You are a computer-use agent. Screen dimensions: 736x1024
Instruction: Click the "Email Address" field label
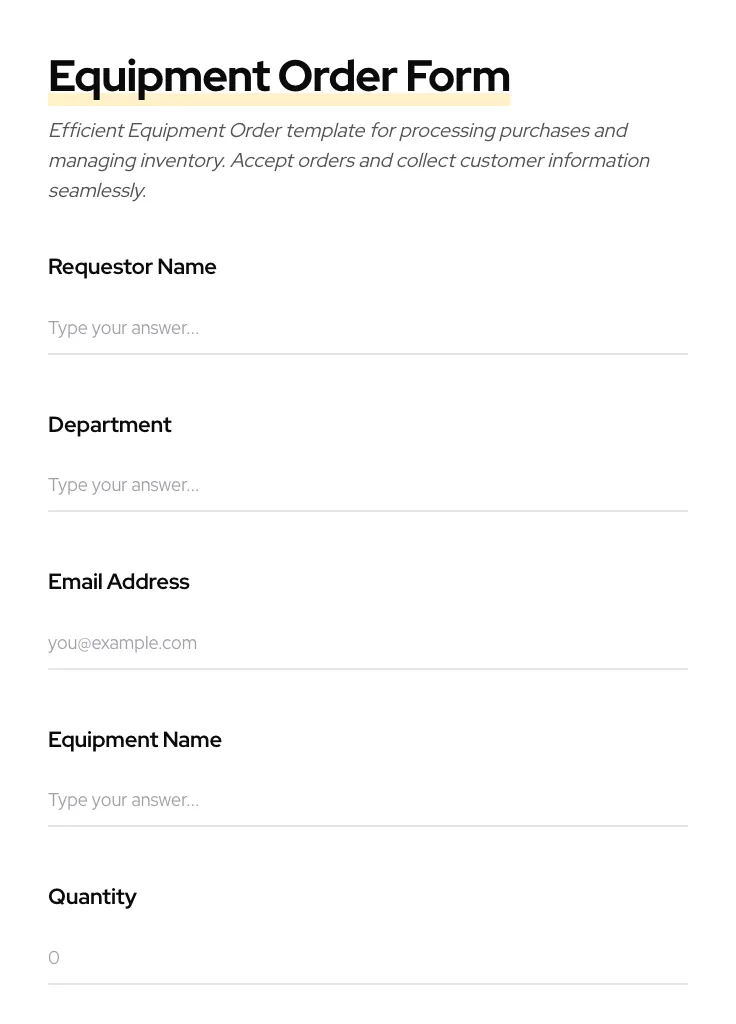pyautogui.click(x=119, y=582)
